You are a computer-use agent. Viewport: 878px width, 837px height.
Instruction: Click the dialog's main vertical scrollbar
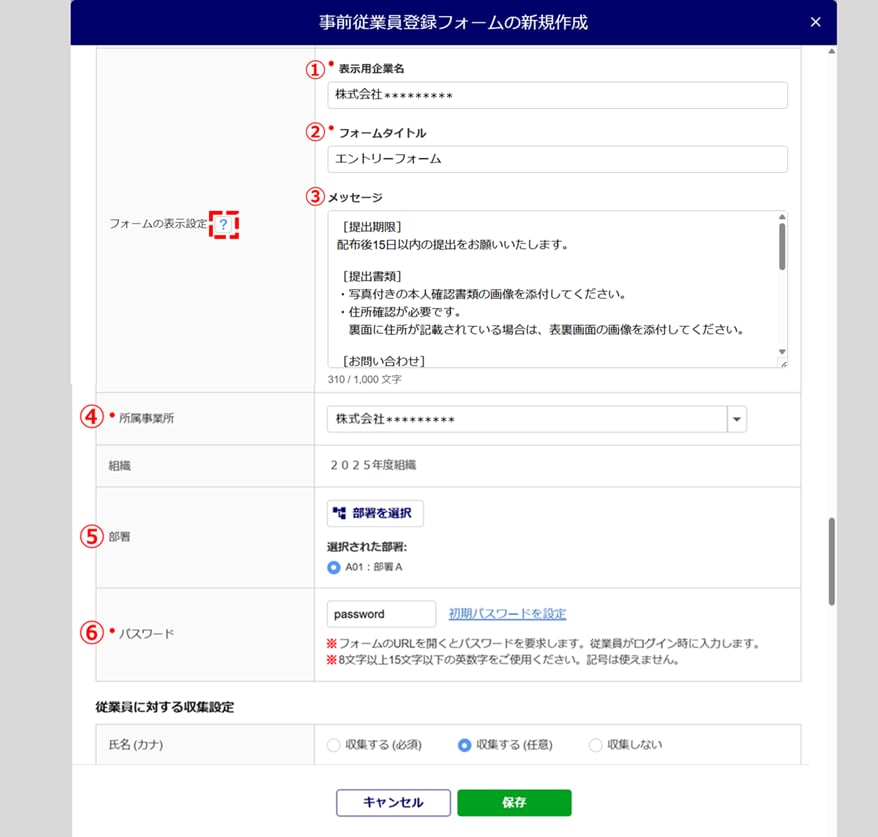click(831, 560)
